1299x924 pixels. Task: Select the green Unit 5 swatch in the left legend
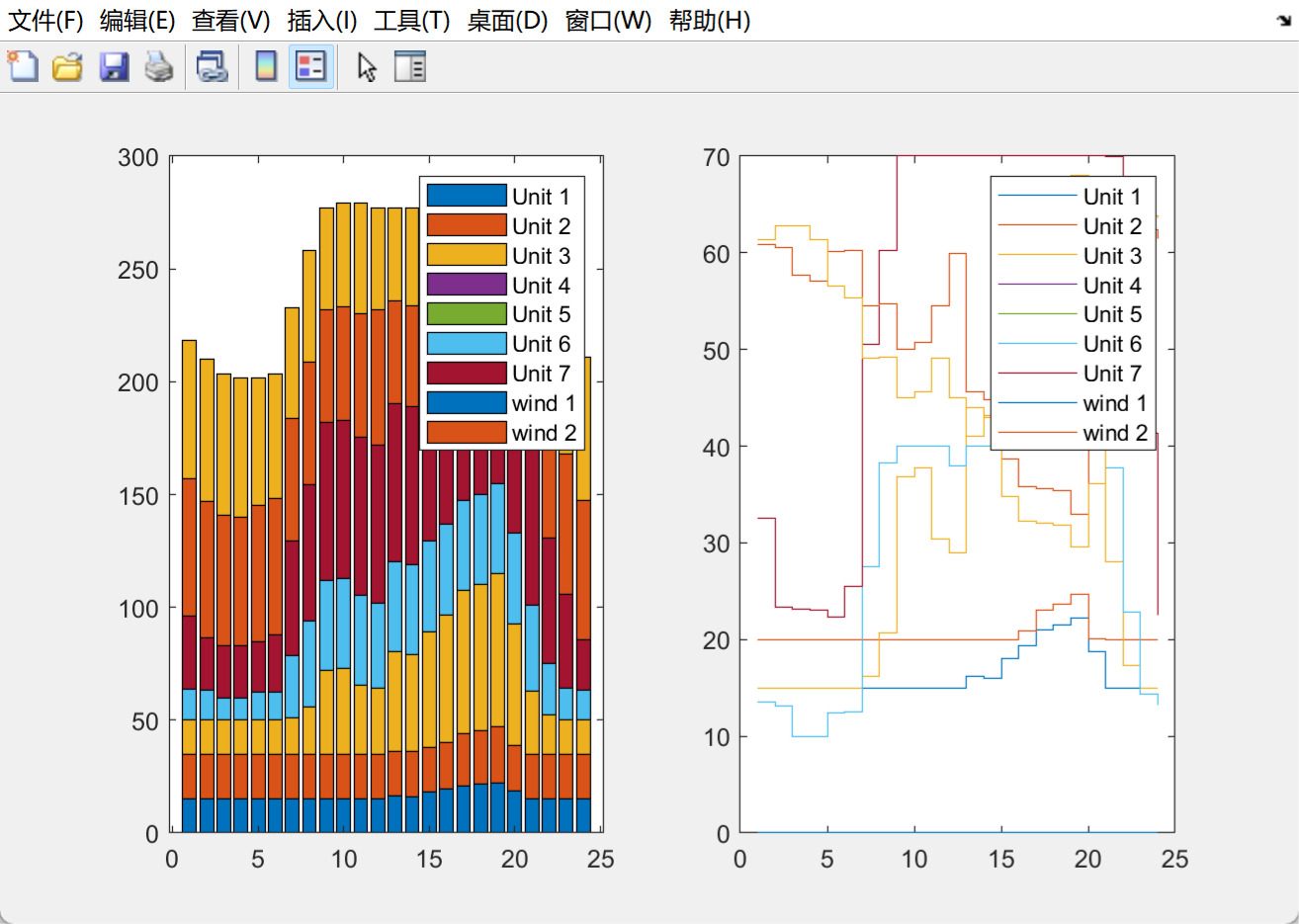467,314
